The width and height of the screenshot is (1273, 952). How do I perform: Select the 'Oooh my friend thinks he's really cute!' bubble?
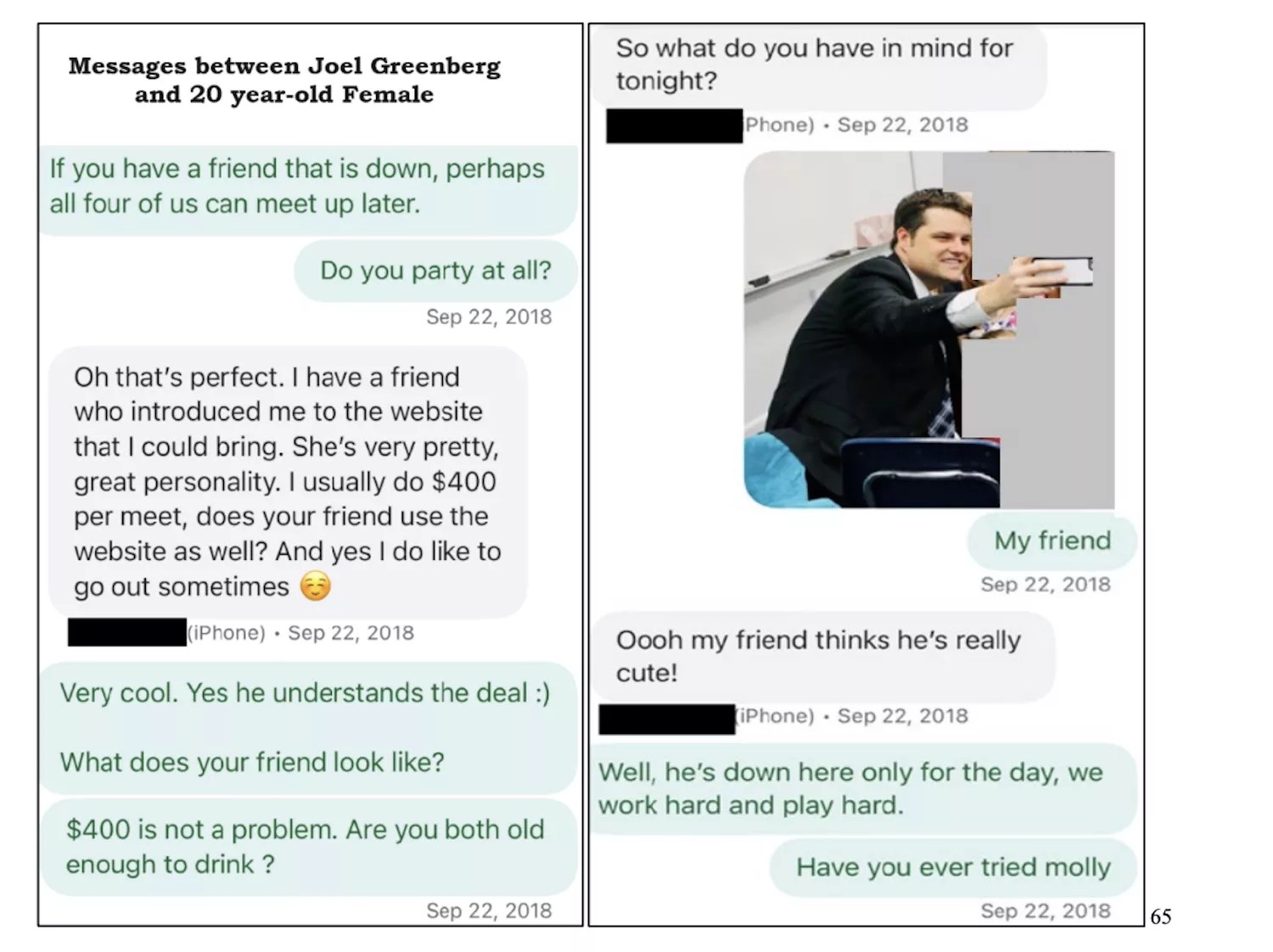coord(823,656)
